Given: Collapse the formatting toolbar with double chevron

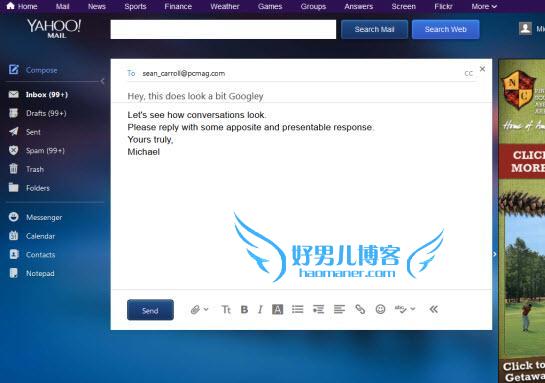Looking at the screenshot, I should tap(433, 309).
